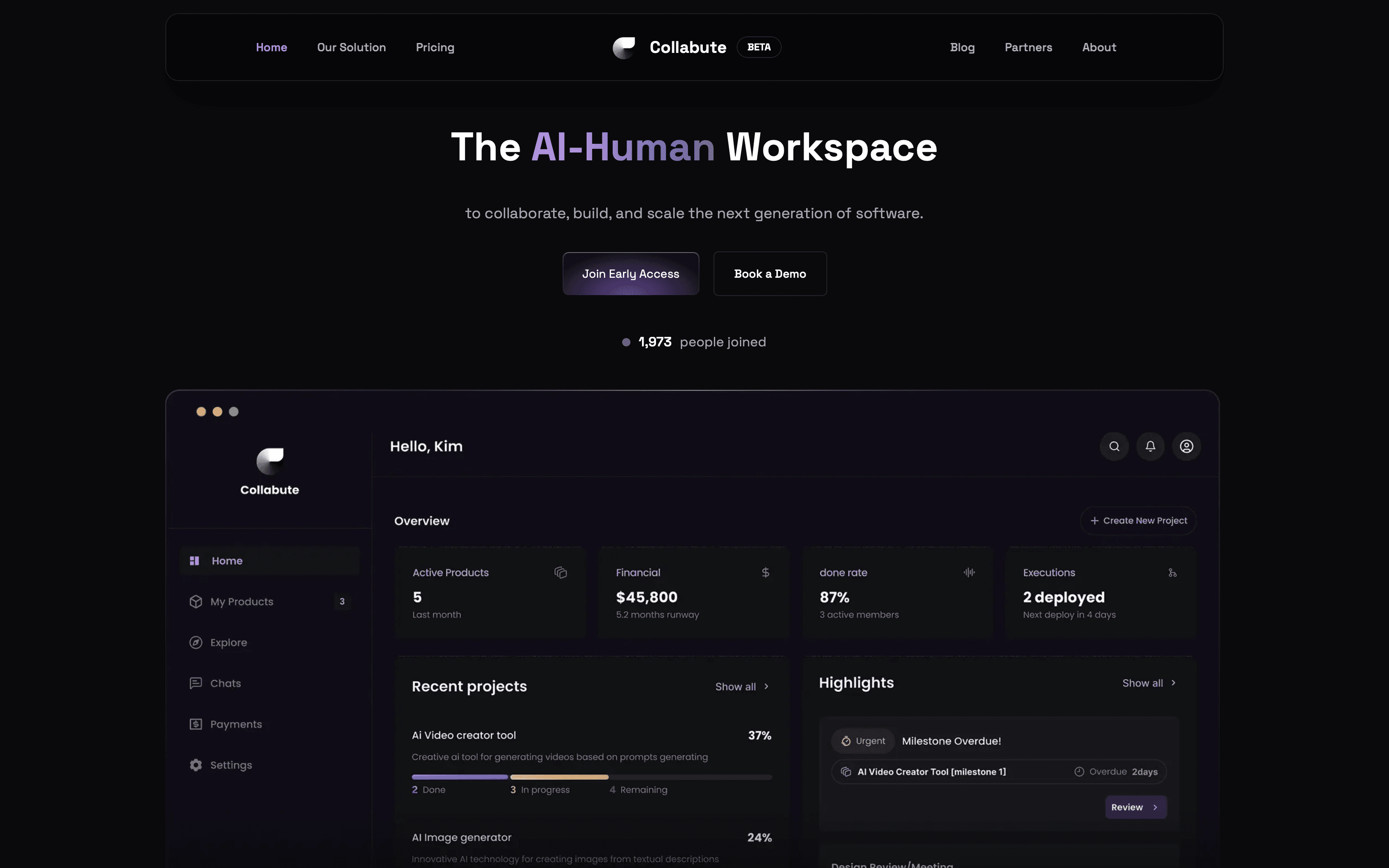Click the grey Remaining segment of progress bar
Screen dimensions: 1389x868
point(690,777)
